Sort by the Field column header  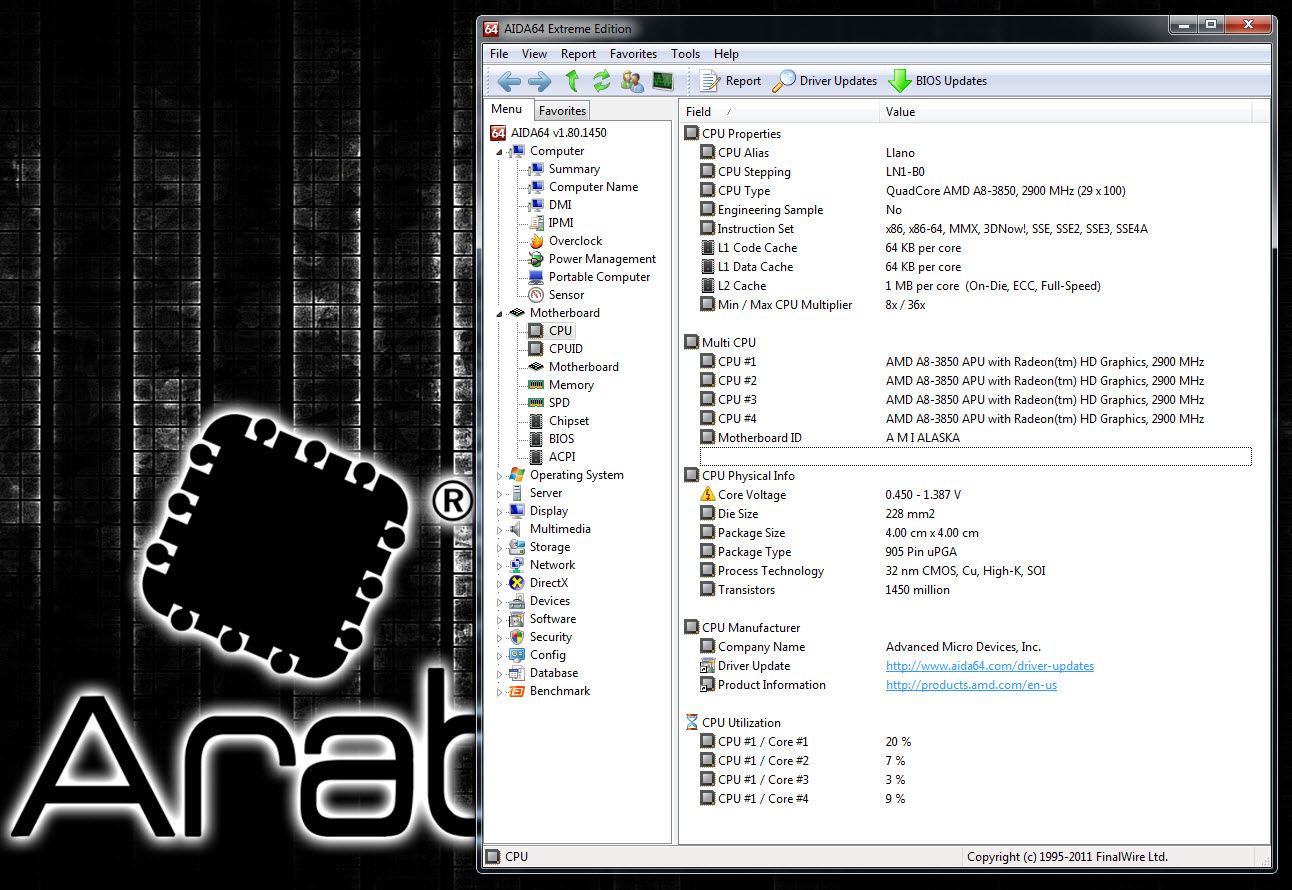tap(780, 112)
